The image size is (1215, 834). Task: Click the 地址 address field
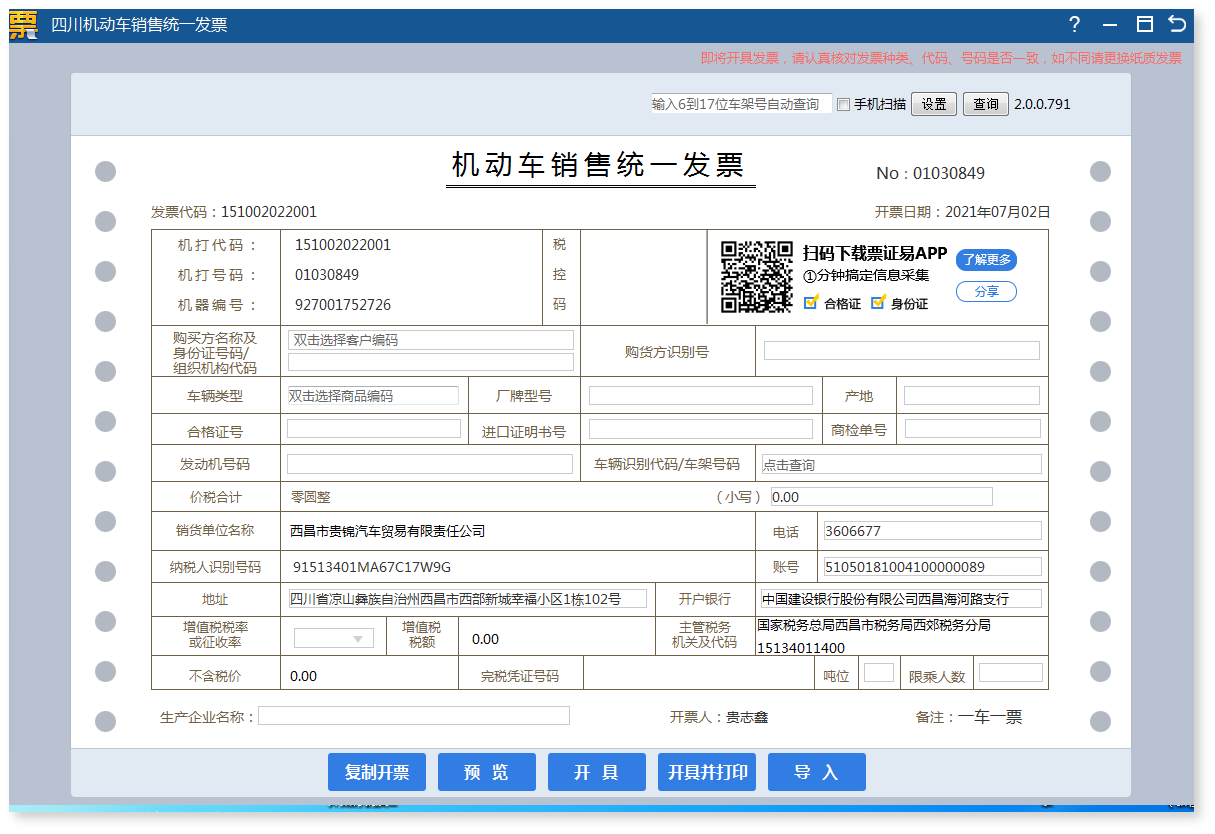pyautogui.click(x=467, y=599)
